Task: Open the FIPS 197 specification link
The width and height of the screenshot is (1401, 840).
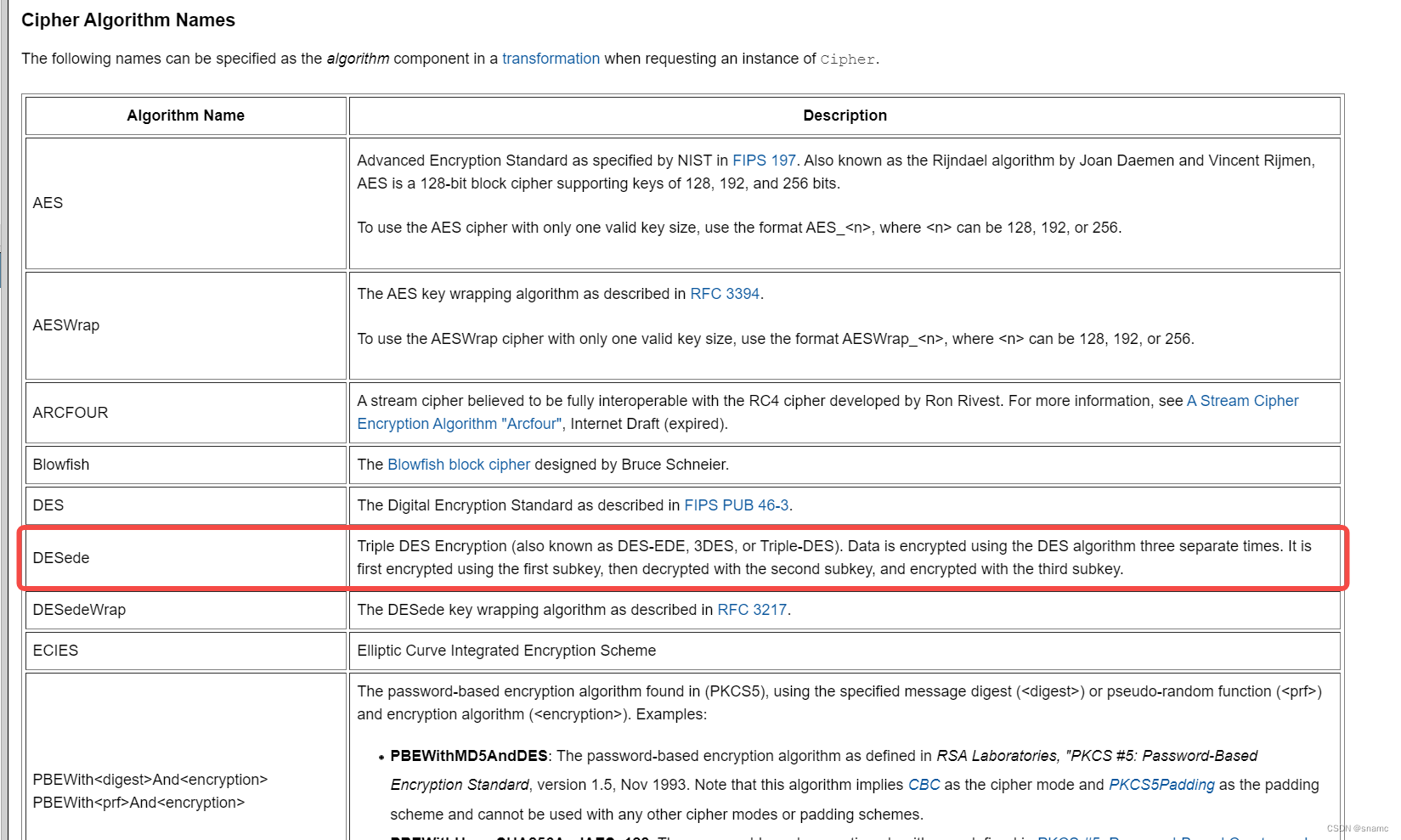Action: [x=764, y=160]
